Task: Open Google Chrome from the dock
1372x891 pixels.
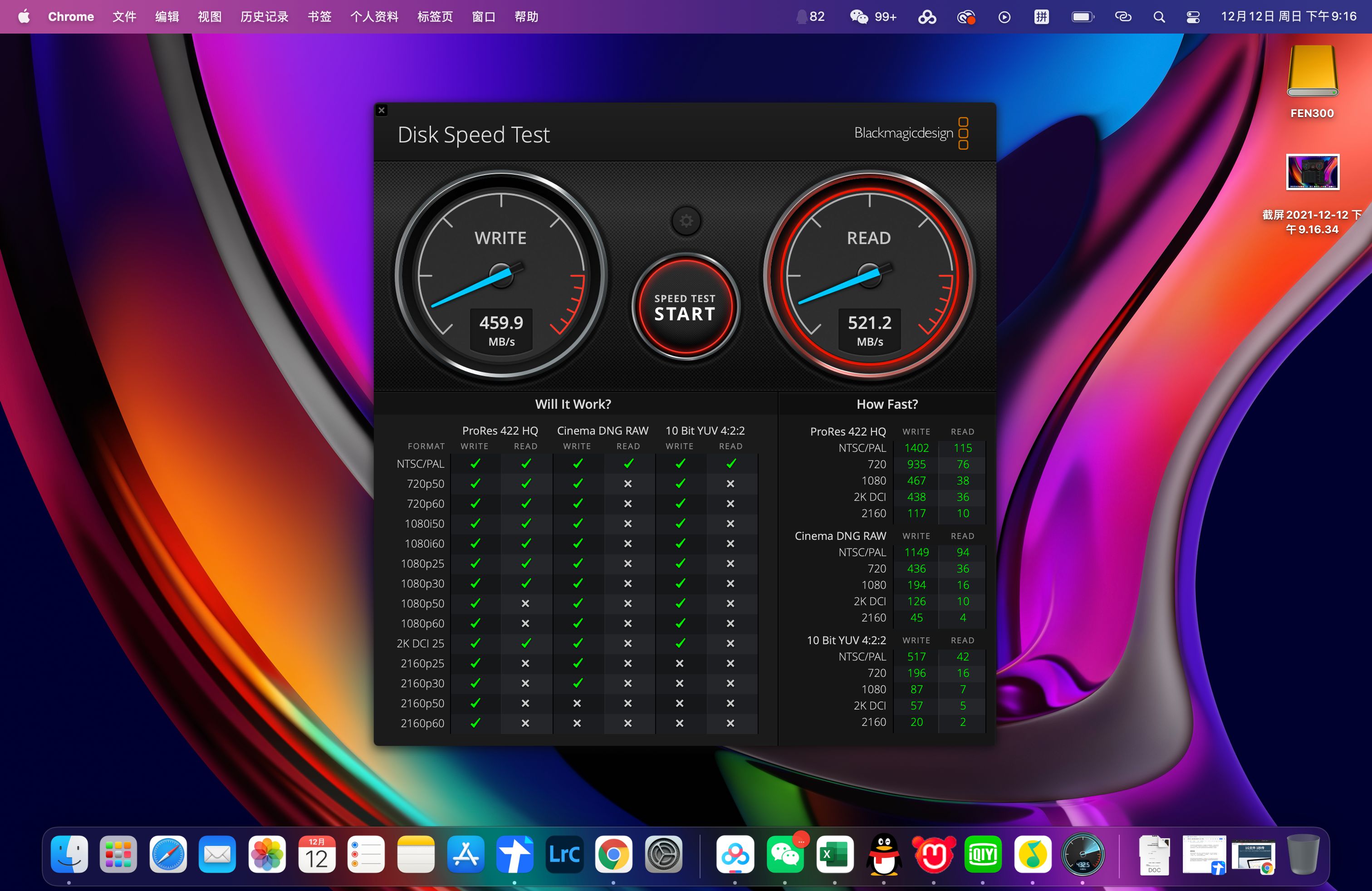Action: coord(613,855)
